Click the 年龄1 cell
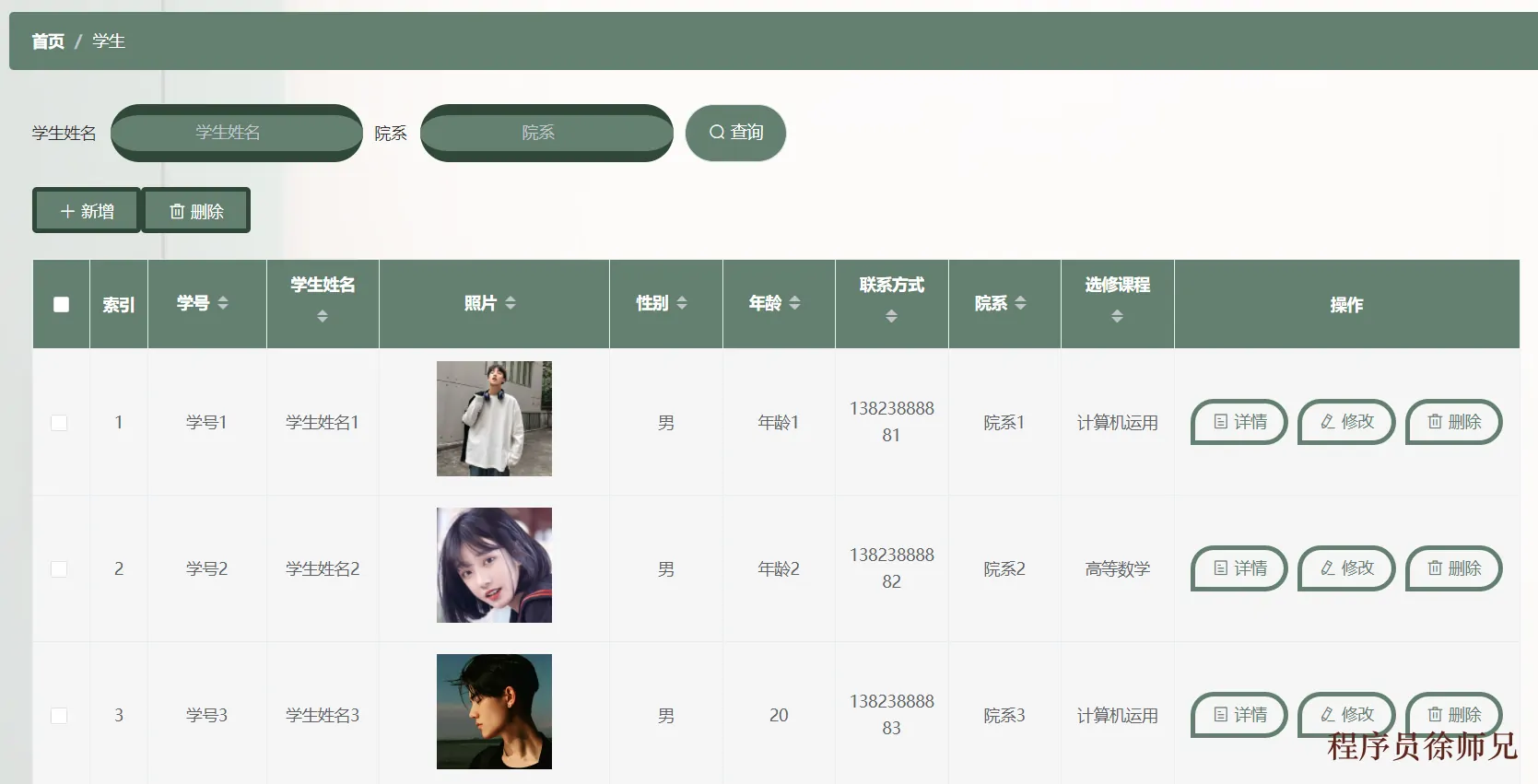This screenshot has height=784, width=1538. pyautogui.click(x=779, y=422)
